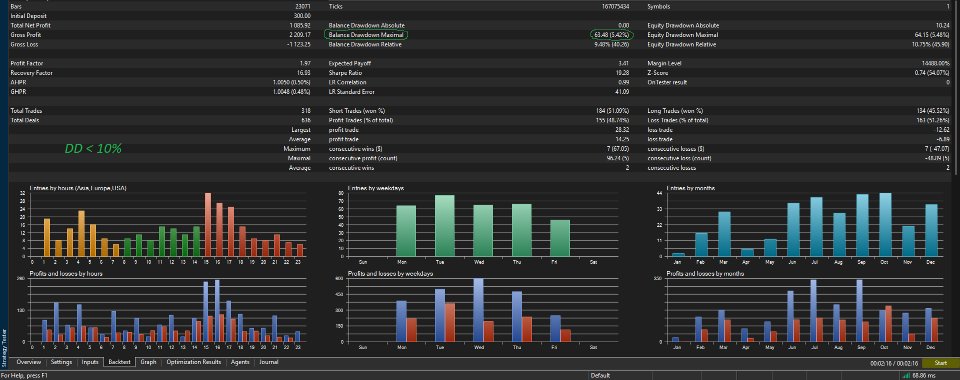Click the Loss Trades (% of total) label
This screenshot has width=960, height=380.
679,121
